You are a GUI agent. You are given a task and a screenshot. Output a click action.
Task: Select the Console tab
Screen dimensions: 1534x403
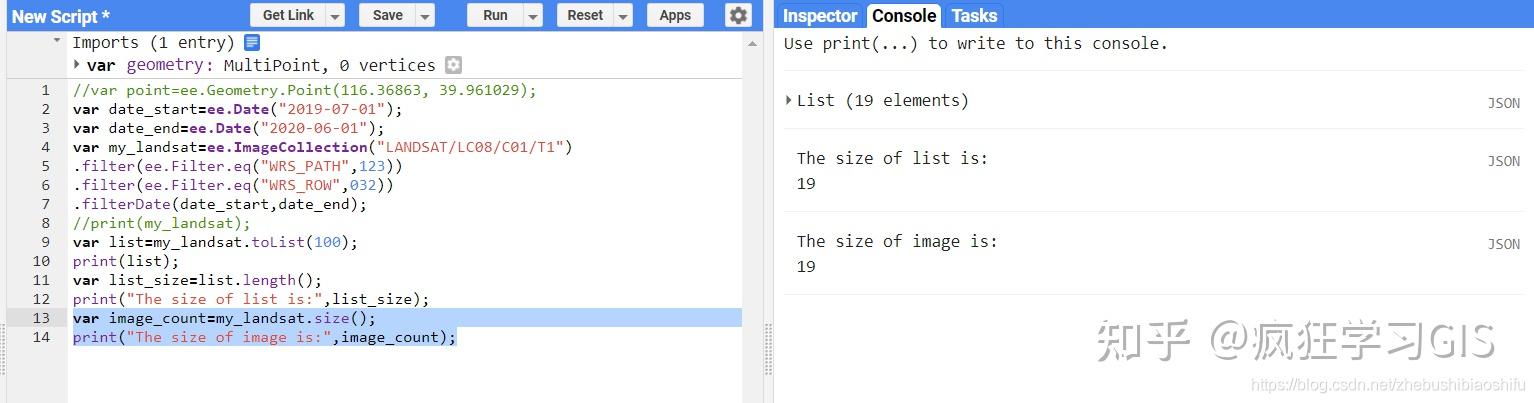[x=904, y=16]
